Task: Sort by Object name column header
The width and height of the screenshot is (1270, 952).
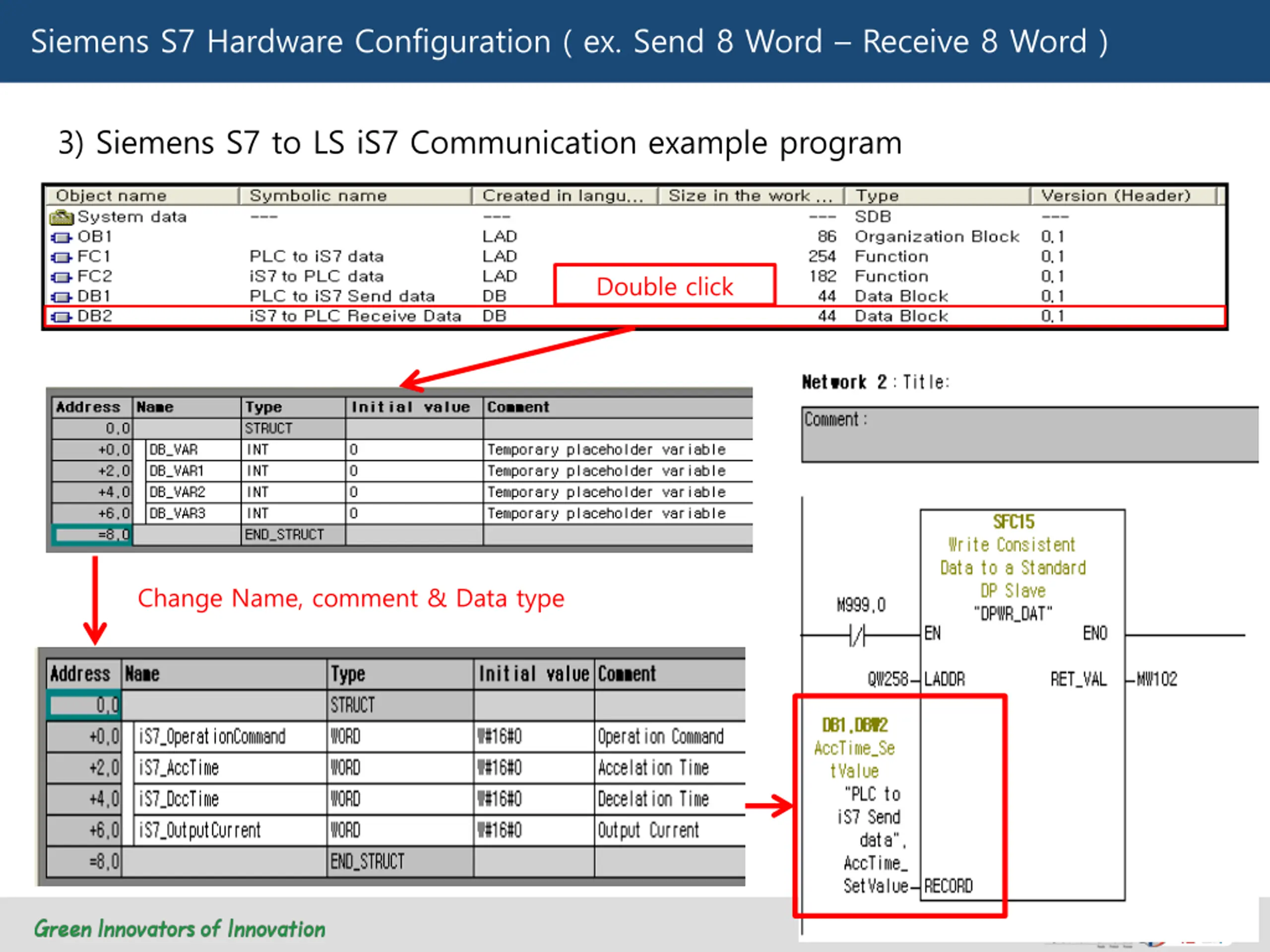Action: 142,196
